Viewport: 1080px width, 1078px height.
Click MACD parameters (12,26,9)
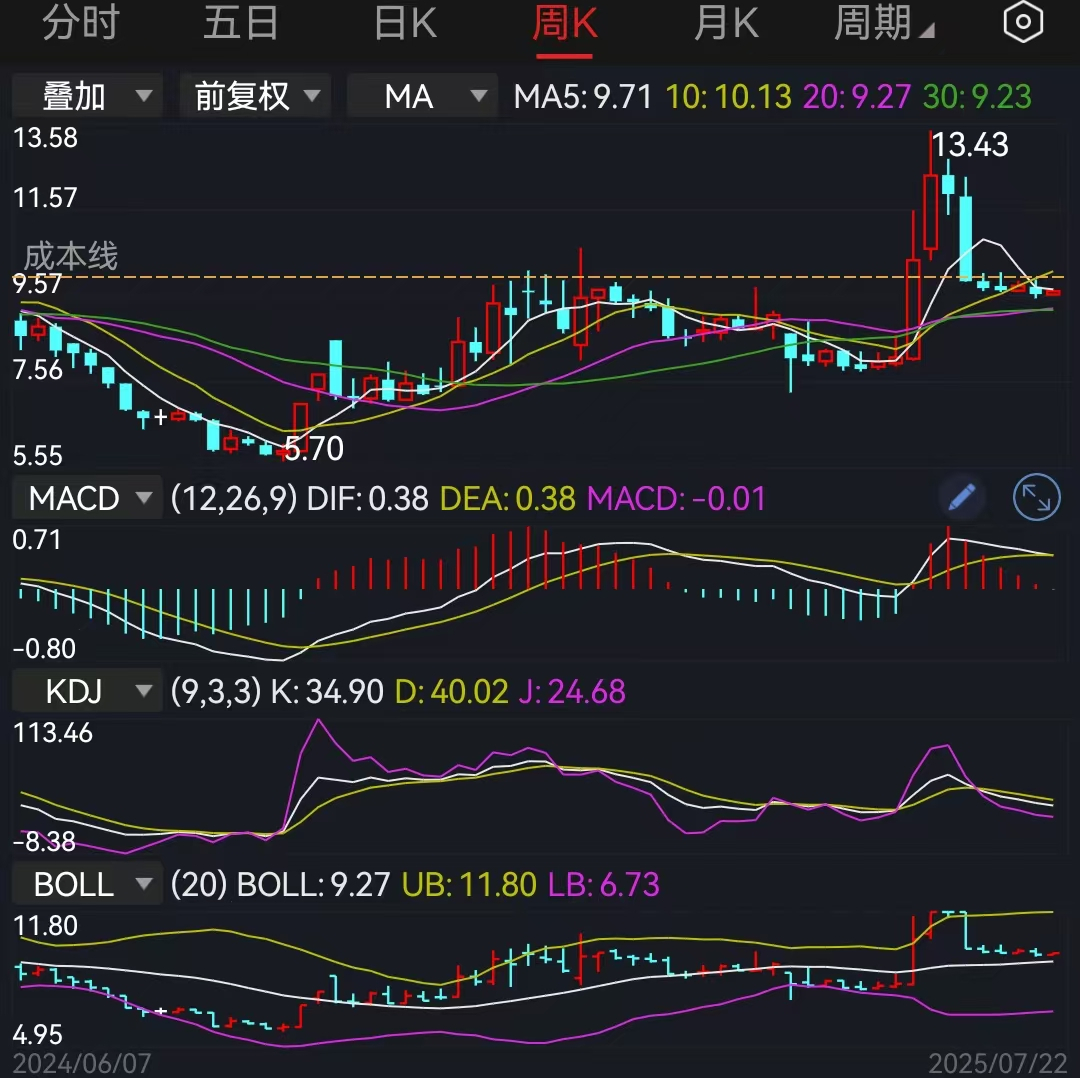pyautogui.click(x=234, y=498)
